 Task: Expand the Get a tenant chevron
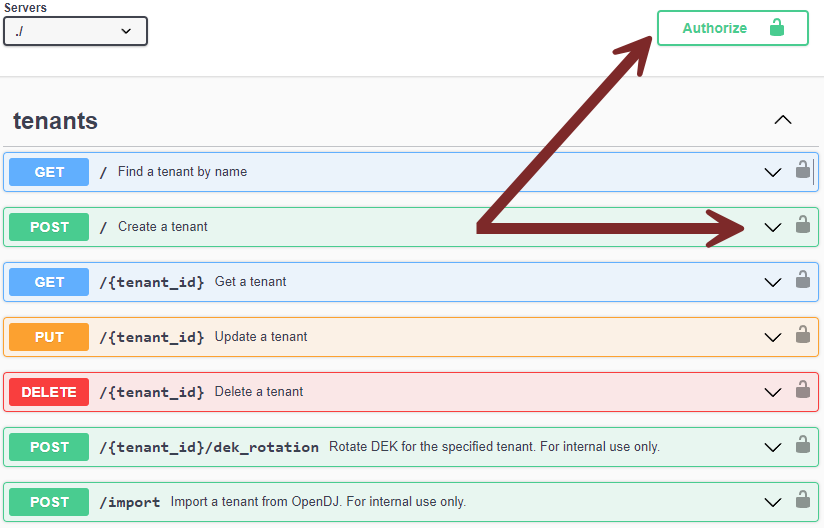[x=772, y=283]
